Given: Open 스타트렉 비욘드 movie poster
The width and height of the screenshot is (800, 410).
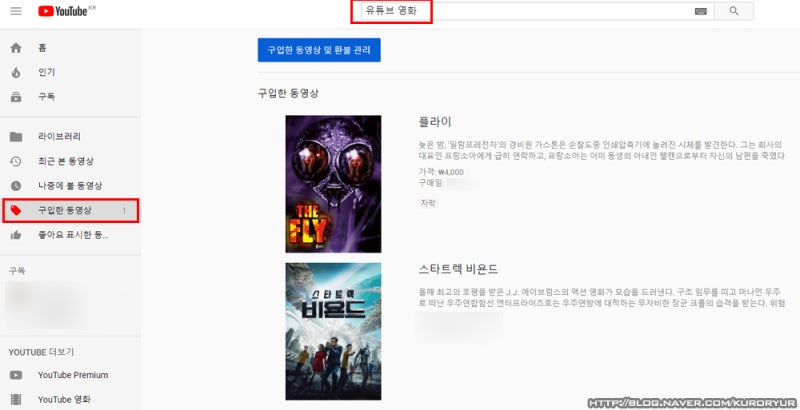Looking at the screenshot, I should coord(333,331).
